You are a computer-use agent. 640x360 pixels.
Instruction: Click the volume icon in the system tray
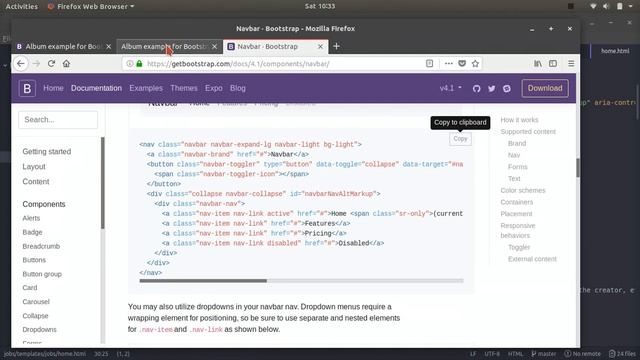(x=606, y=6)
